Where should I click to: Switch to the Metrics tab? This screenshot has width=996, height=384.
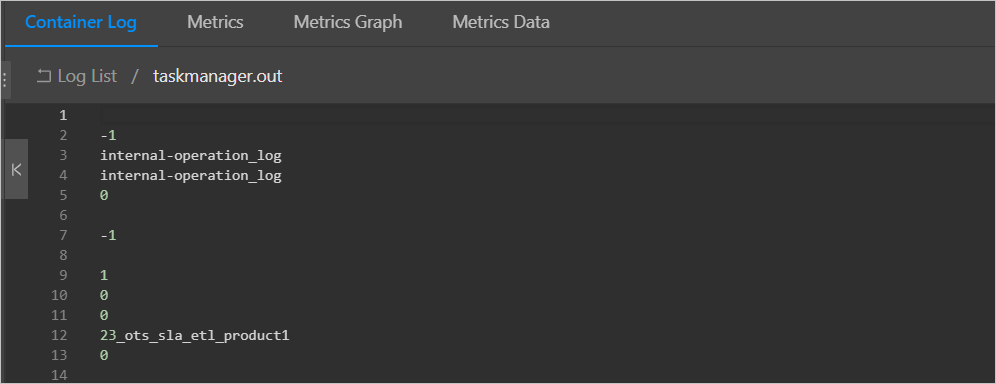click(x=215, y=22)
